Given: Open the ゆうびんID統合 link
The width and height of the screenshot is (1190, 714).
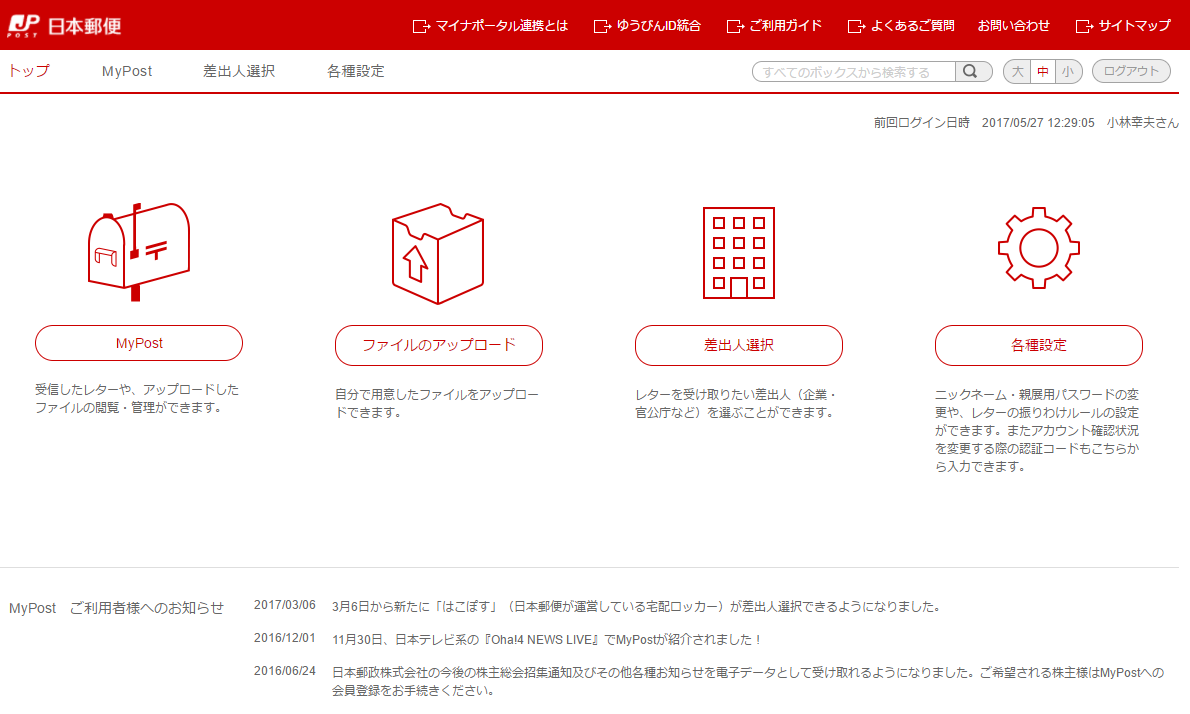Looking at the screenshot, I should [x=659, y=26].
